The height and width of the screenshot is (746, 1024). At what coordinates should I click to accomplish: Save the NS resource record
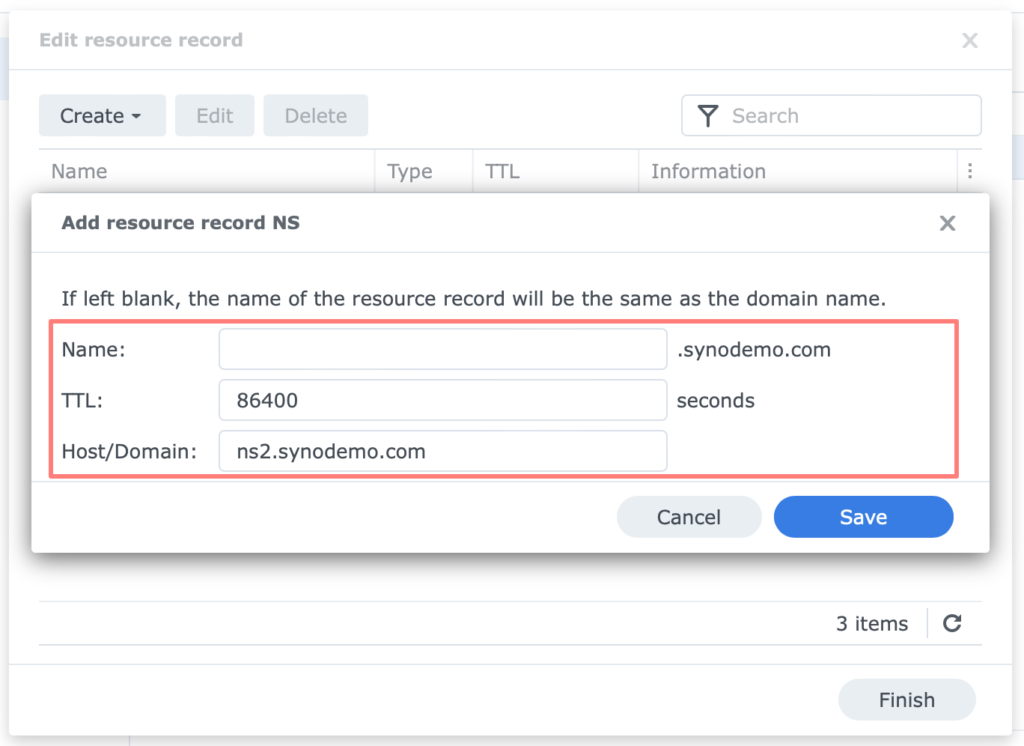pos(863,517)
